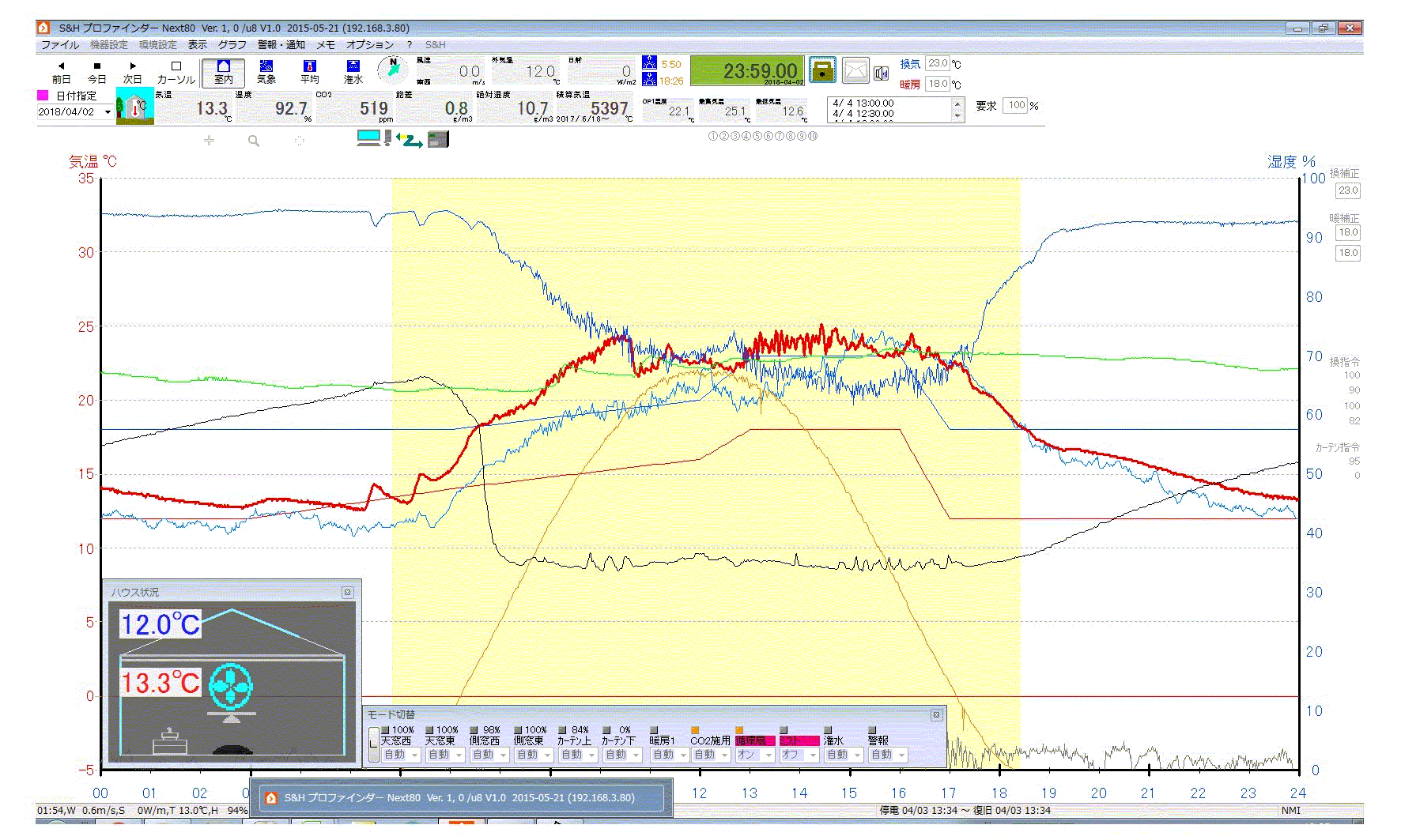Image resolution: width=1401 pixels, height=840 pixels.
Task: Go to next day (次日)
Action: pos(132,73)
